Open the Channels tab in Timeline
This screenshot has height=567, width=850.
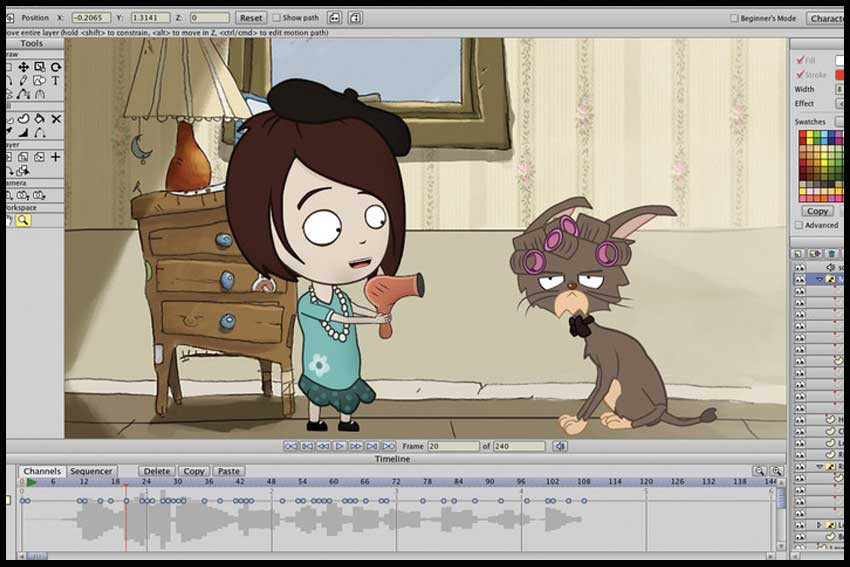[x=43, y=471]
